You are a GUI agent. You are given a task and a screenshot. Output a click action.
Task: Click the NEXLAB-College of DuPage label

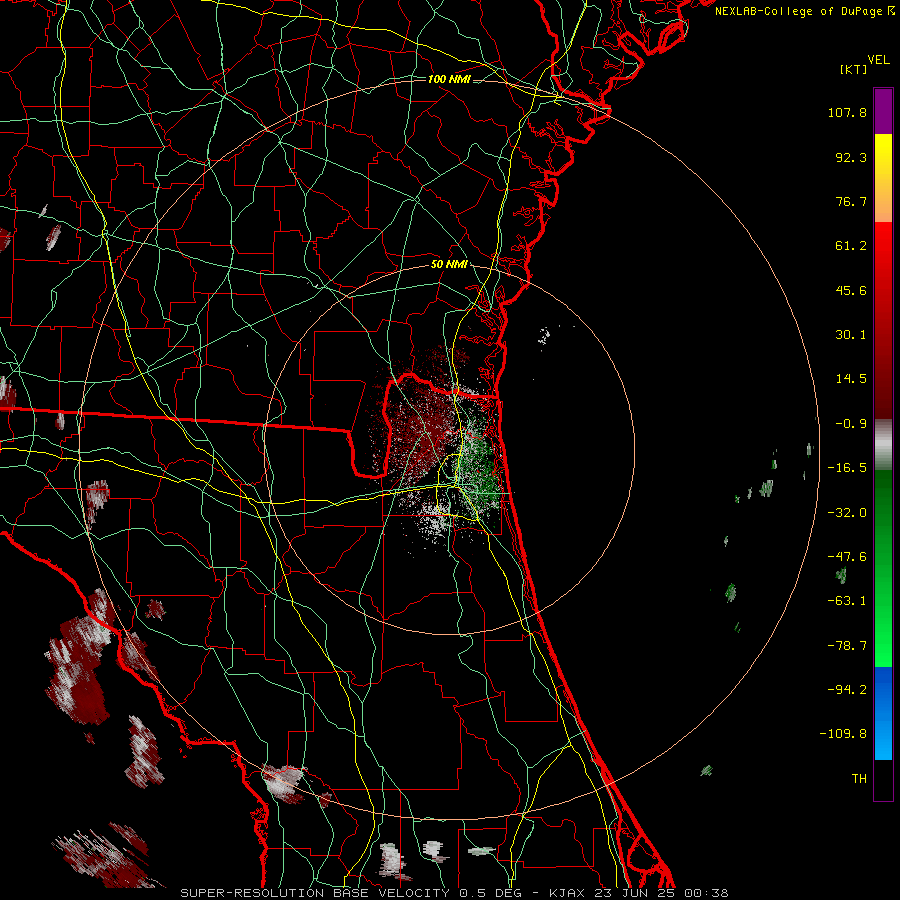click(x=805, y=11)
